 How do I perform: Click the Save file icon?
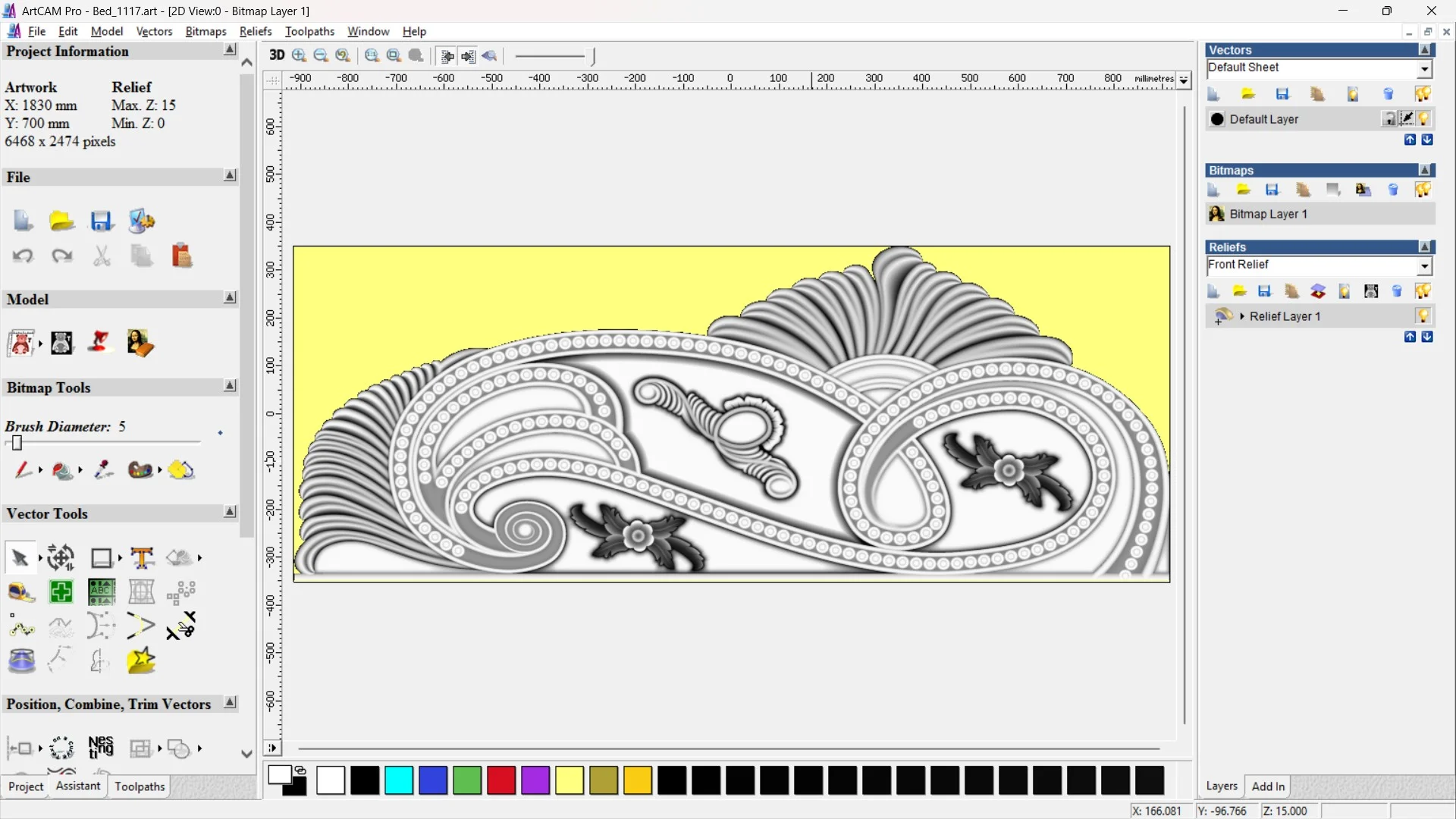(x=101, y=221)
